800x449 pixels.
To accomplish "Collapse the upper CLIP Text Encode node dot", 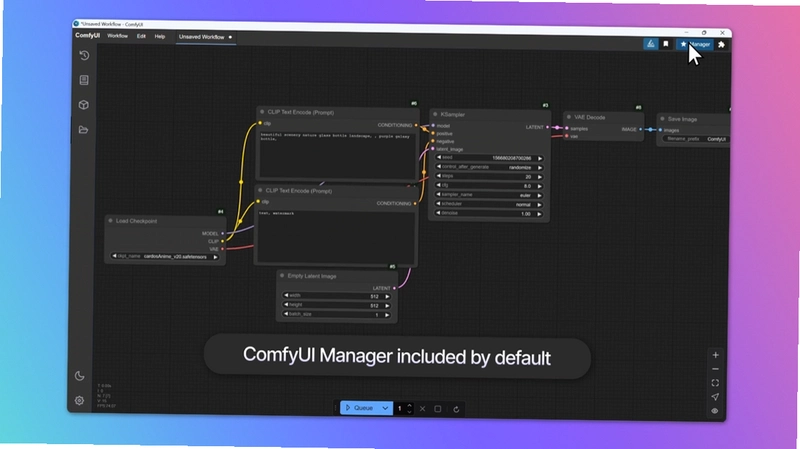I will click(262, 112).
